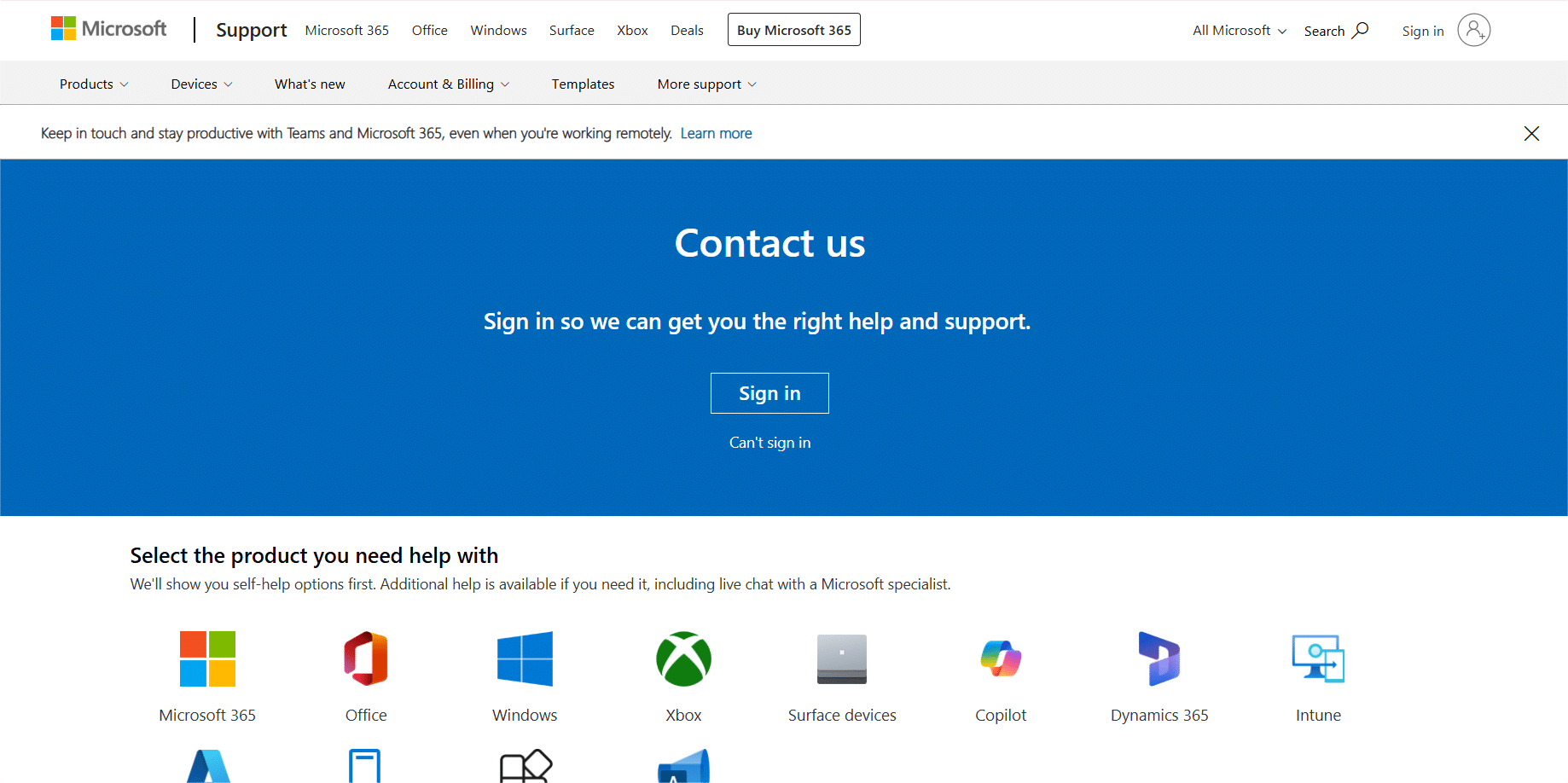Open Search with magnifier icon
This screenshot has width=1568, height=783.
(x=1336, y=31)
